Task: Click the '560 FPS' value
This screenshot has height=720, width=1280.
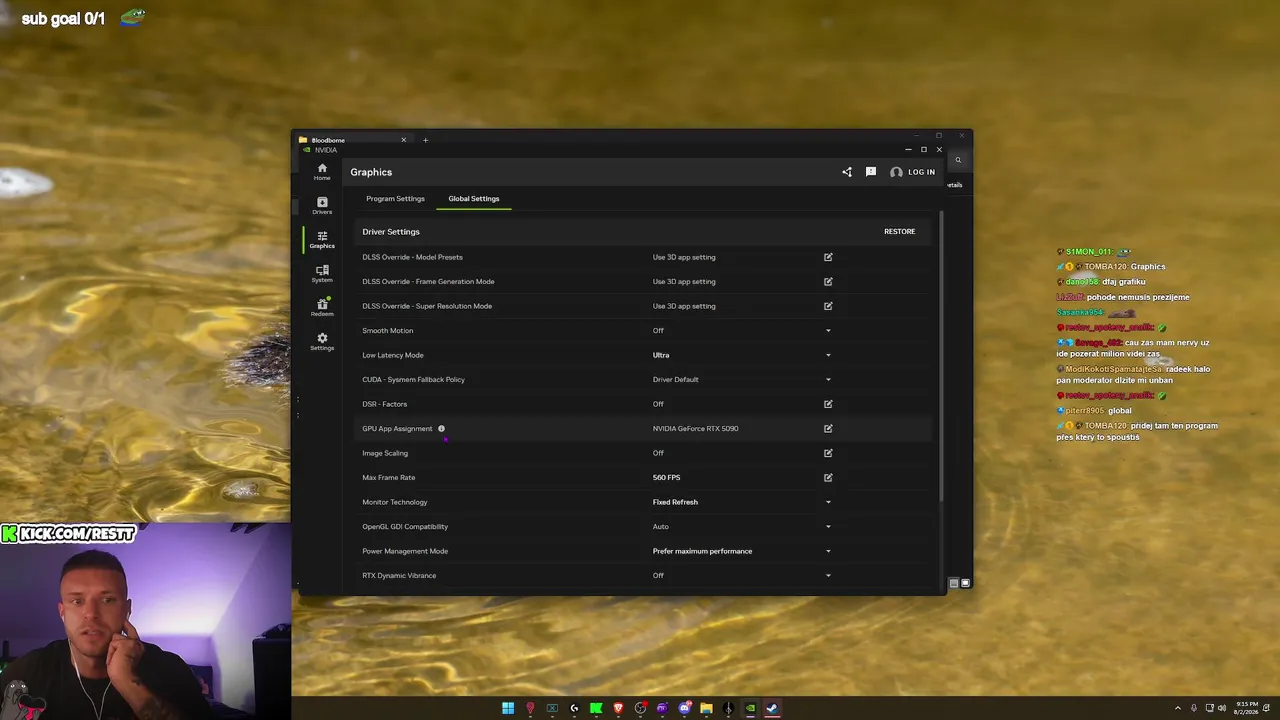Action: pyautogui.click(x=666, y=477)
